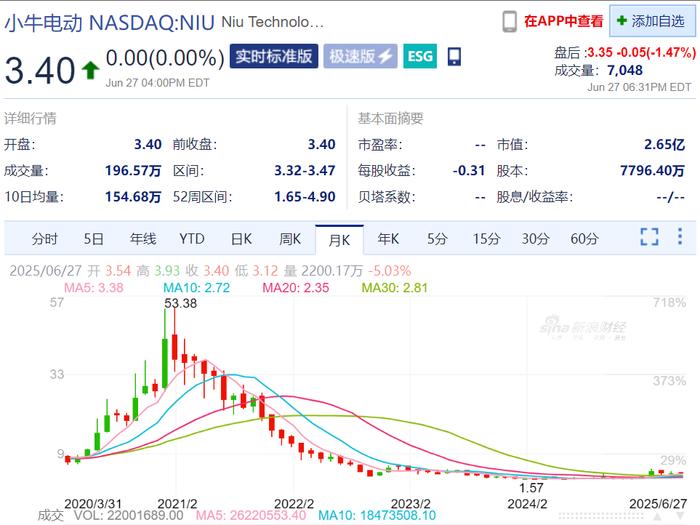Image resolution: width=700 pixels, height=525 pixels.
Task: Click the 每股收益 value -0.31
Action: tap(469, 171)
